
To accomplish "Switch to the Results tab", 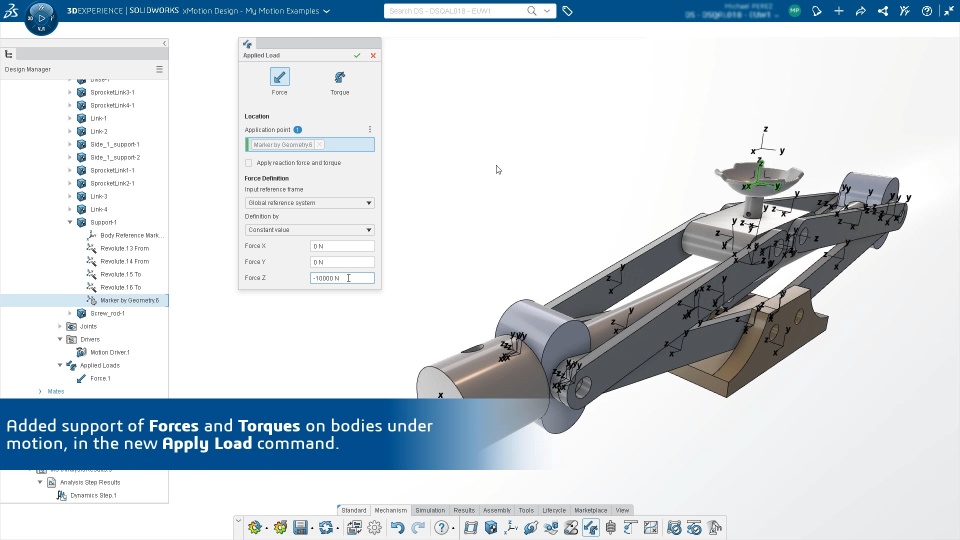I will [464, 510].
